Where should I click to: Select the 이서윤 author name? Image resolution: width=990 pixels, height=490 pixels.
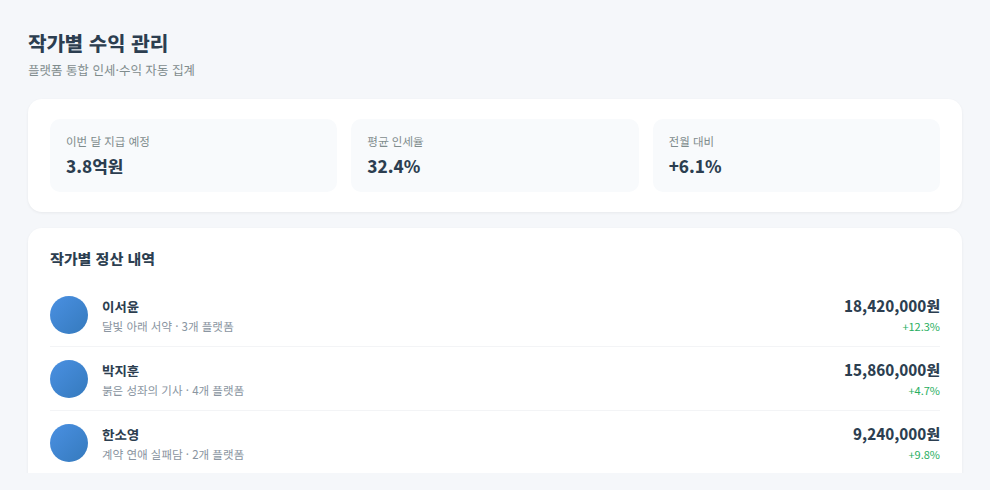pos(120,307)
